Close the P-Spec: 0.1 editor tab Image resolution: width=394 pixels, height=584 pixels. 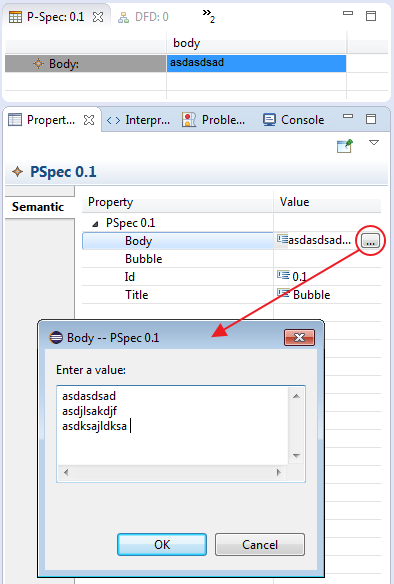tap(98, 17)
